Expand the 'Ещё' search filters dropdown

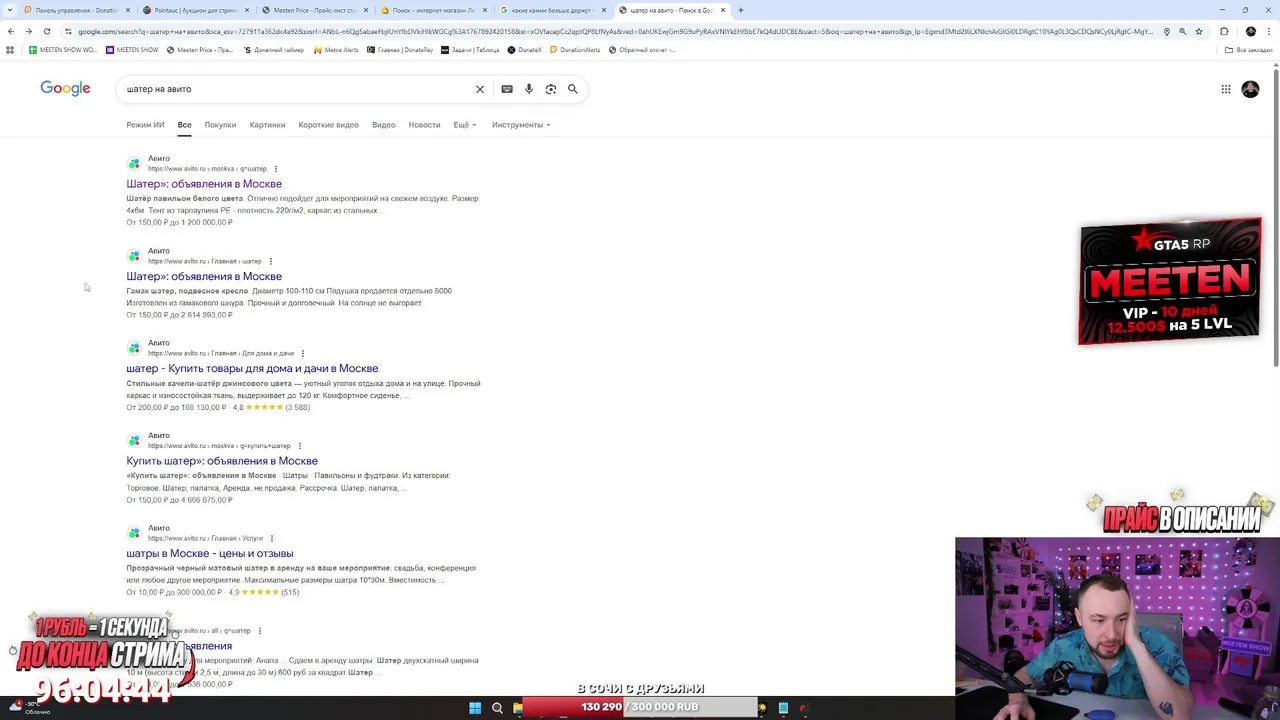(x=465, y=125)
